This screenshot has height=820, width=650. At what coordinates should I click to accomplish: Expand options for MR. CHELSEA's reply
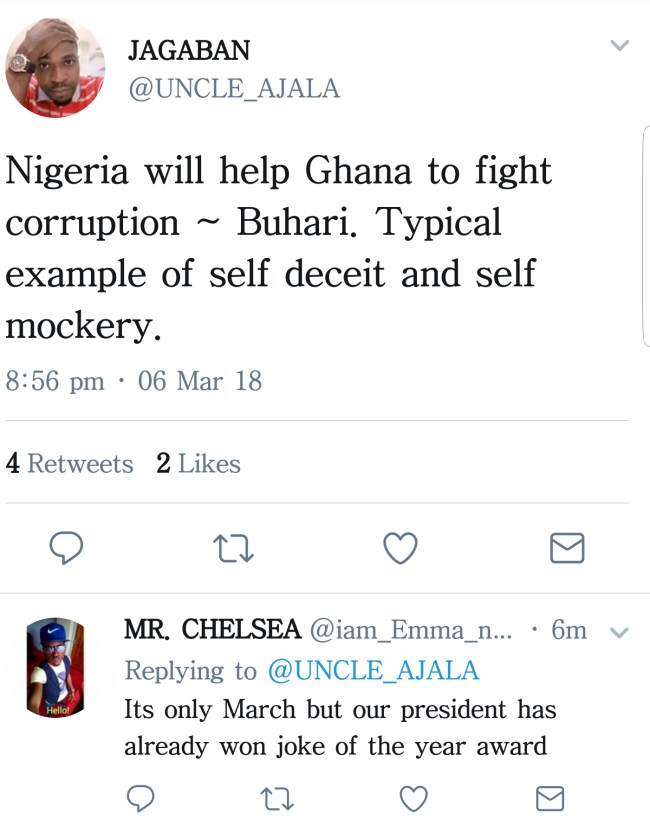coord(619,632)
